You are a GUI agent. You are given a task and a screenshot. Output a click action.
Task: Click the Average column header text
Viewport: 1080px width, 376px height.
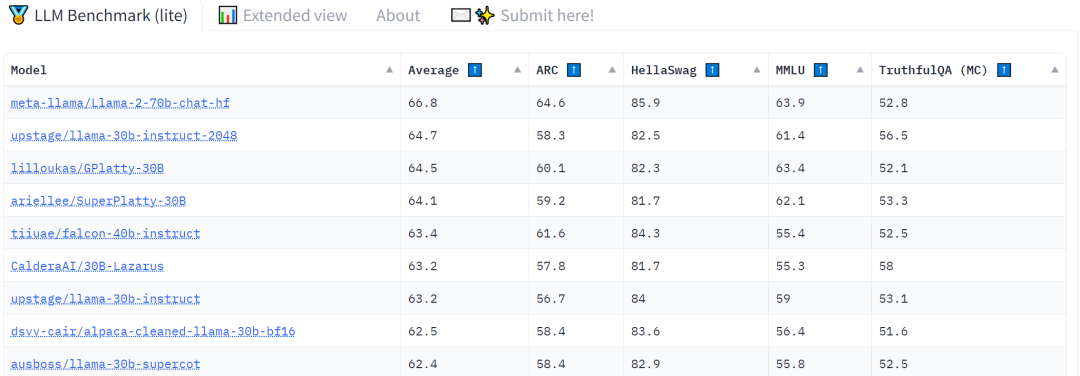tap(433, 70)
